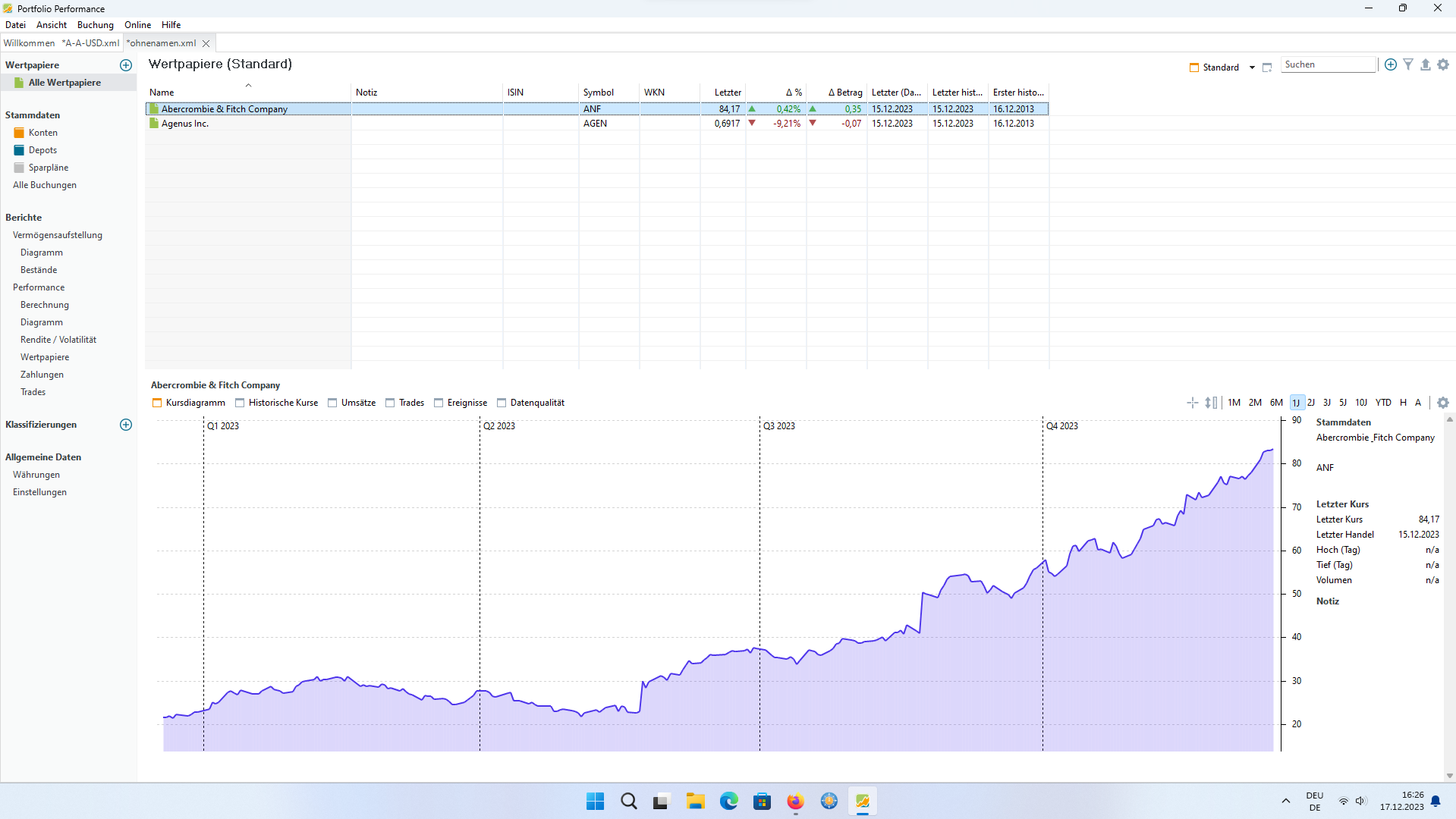Viewport: 1456px width, 819px height.
Task: Open Windows Start menu
Action: [595, 801]
